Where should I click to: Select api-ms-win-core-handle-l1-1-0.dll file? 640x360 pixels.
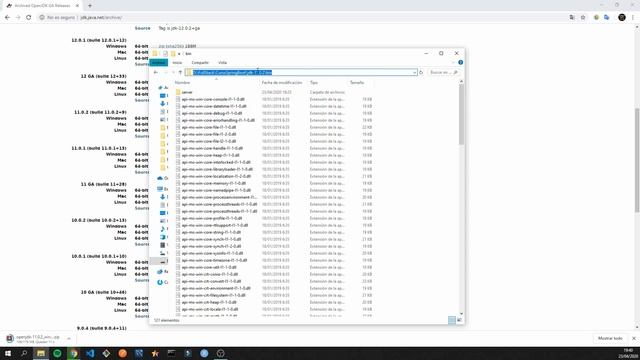click(x=212, y=148)
